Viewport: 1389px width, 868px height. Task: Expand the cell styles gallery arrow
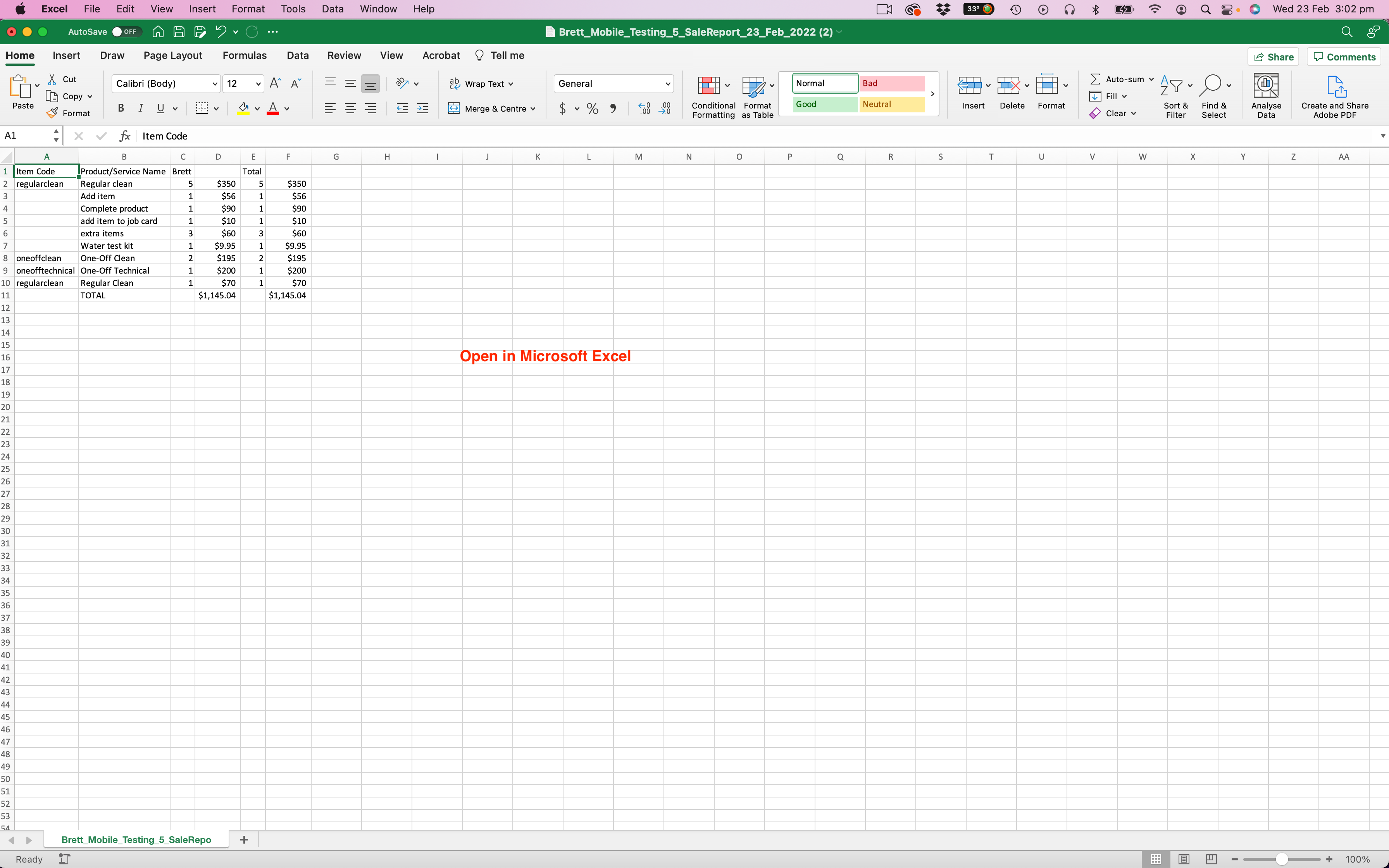[933, 93]
